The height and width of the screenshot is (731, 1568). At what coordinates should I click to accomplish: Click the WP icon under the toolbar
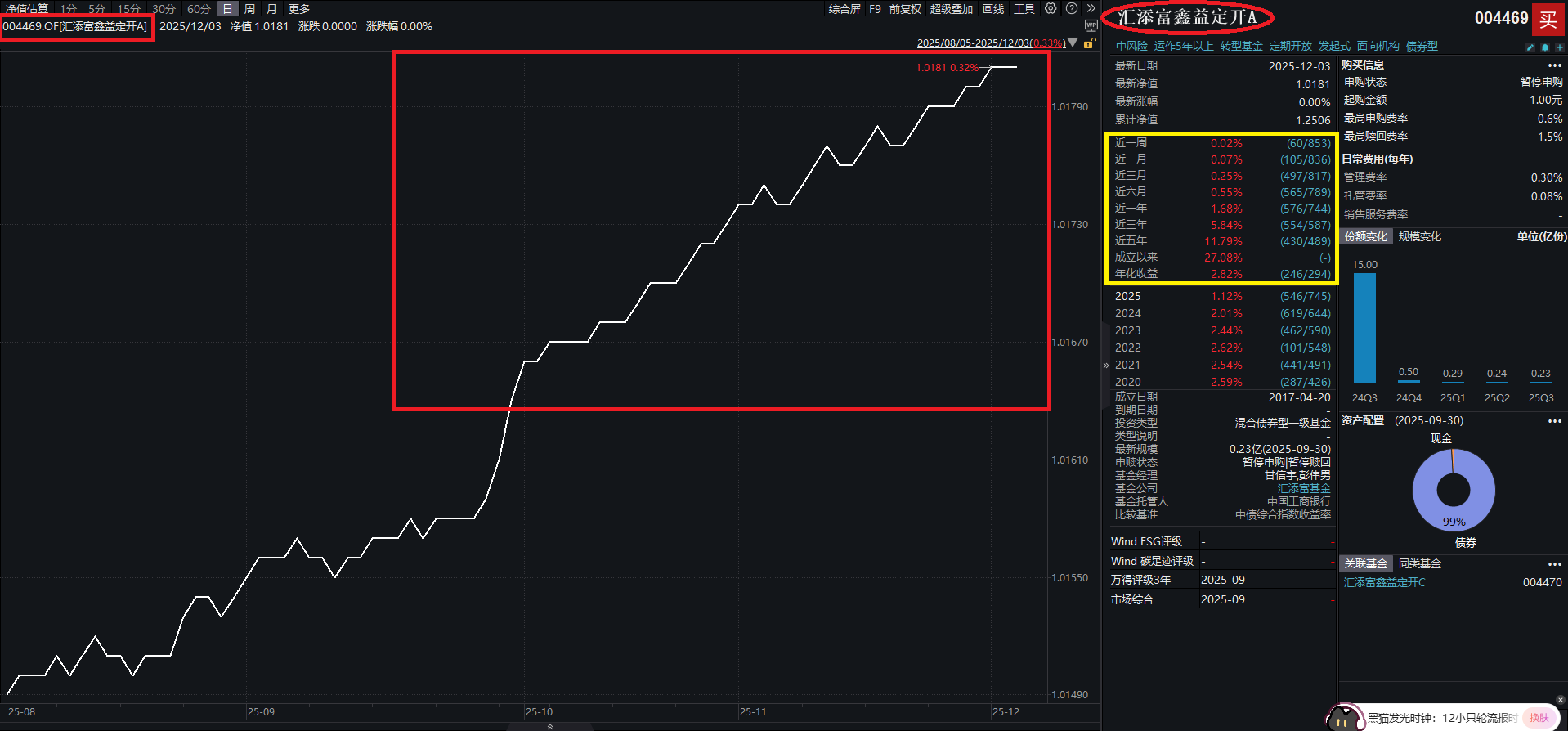click(1091, 26)
